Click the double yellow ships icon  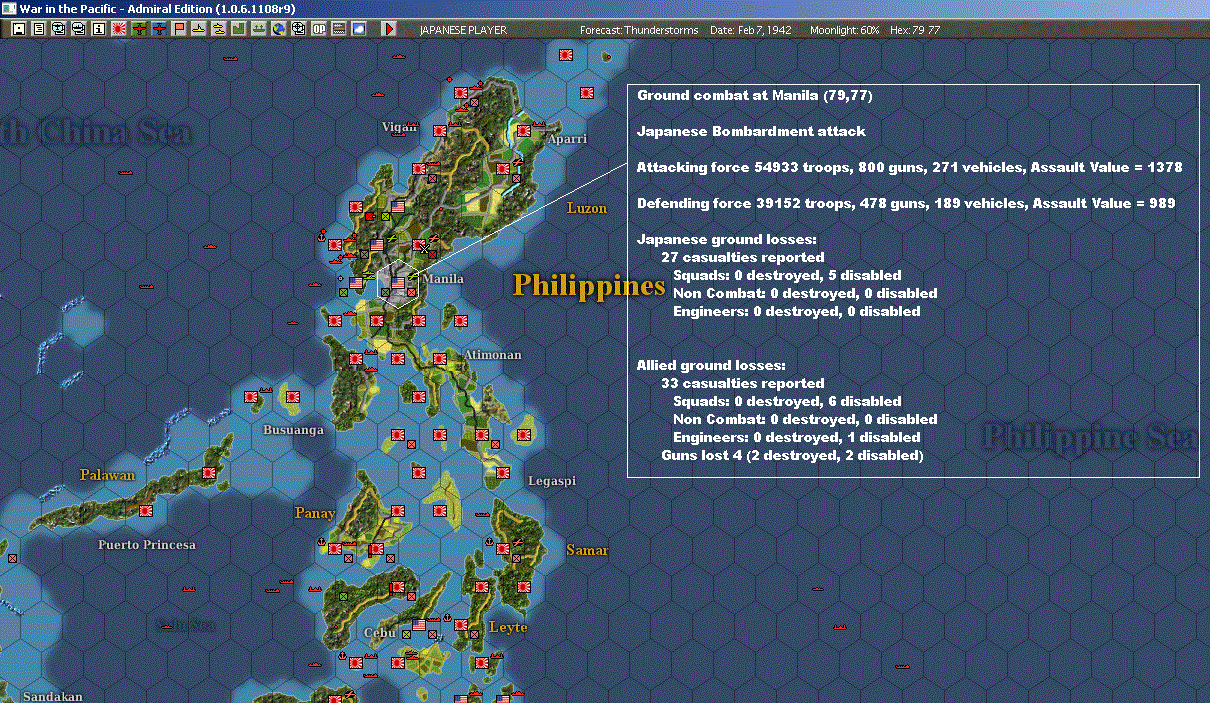coord(219,29)
